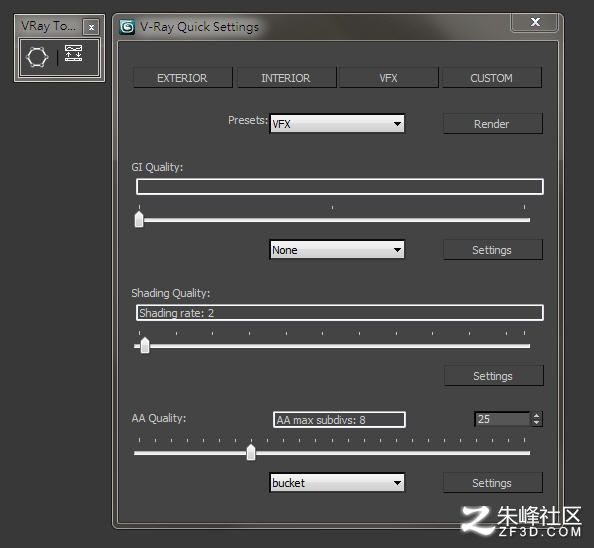The width and height of the screenshot is (594, 548).
Task: Open the sampler dropdown showing bucket
Action: 337,483
